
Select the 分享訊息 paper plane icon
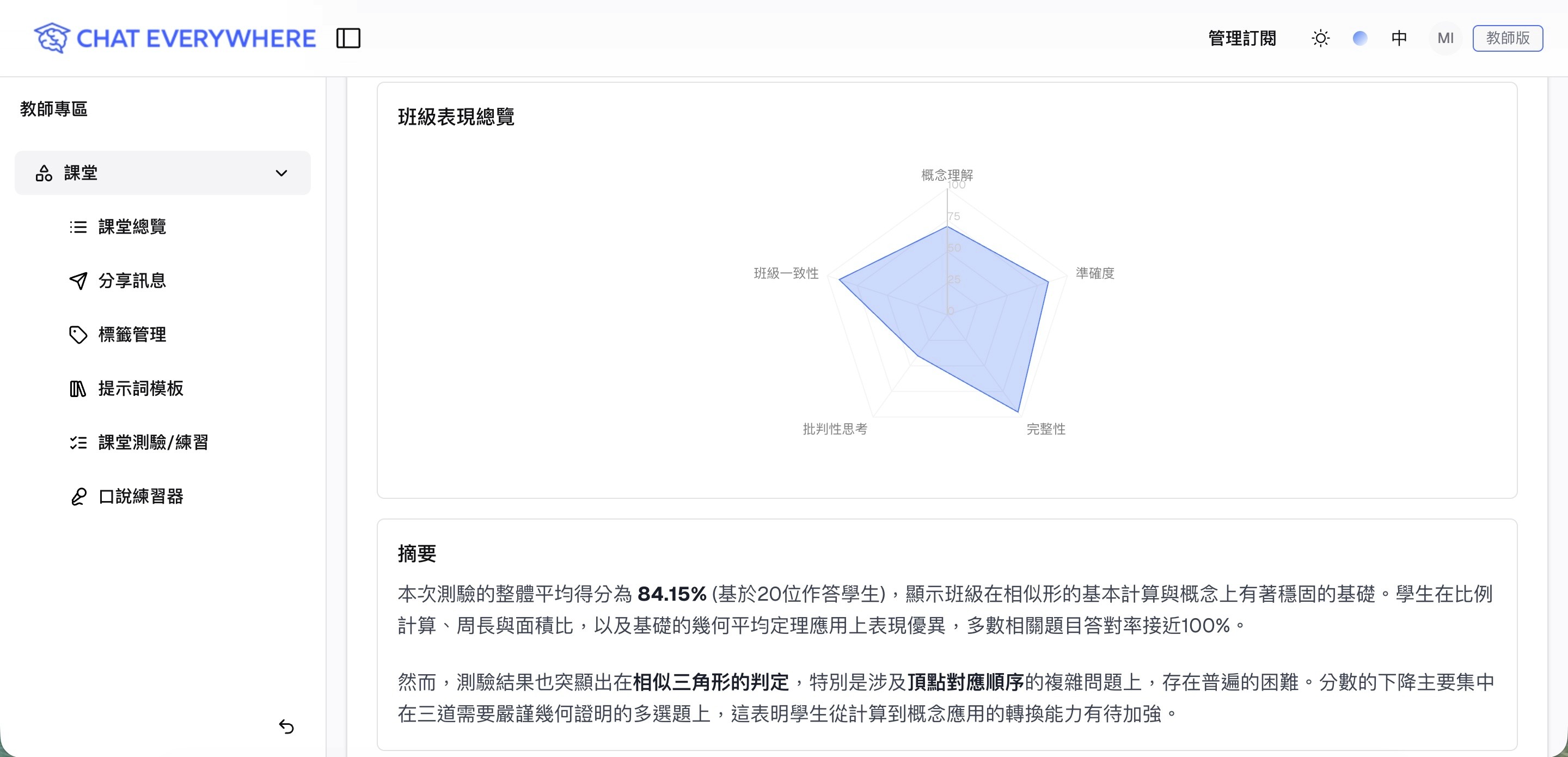(78, 280)
